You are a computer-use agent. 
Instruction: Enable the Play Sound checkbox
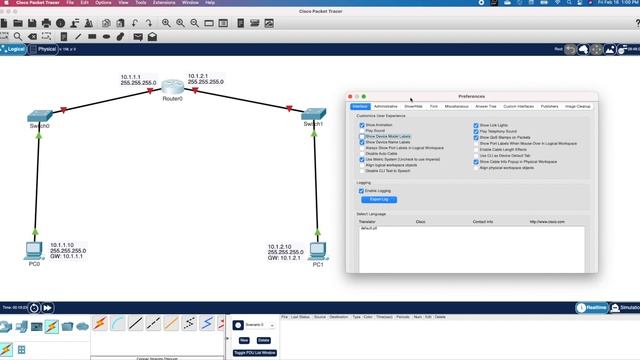click(362, 131)
